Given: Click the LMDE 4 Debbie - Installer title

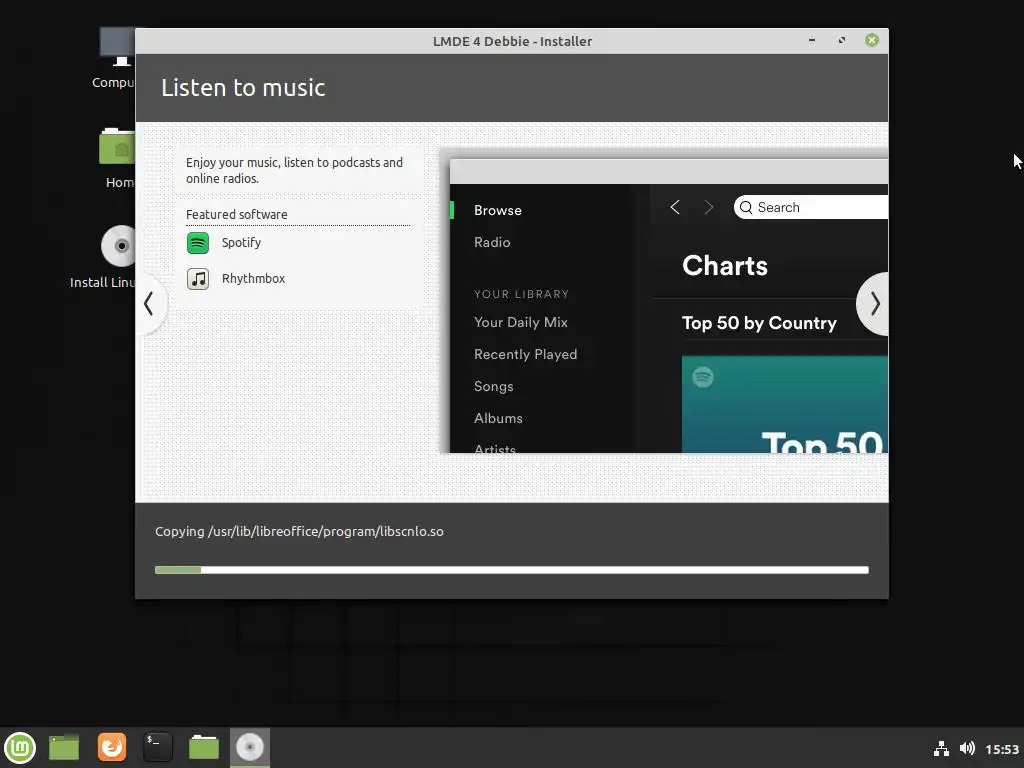Looking at the screenshot, I should (x=512, y=41).
